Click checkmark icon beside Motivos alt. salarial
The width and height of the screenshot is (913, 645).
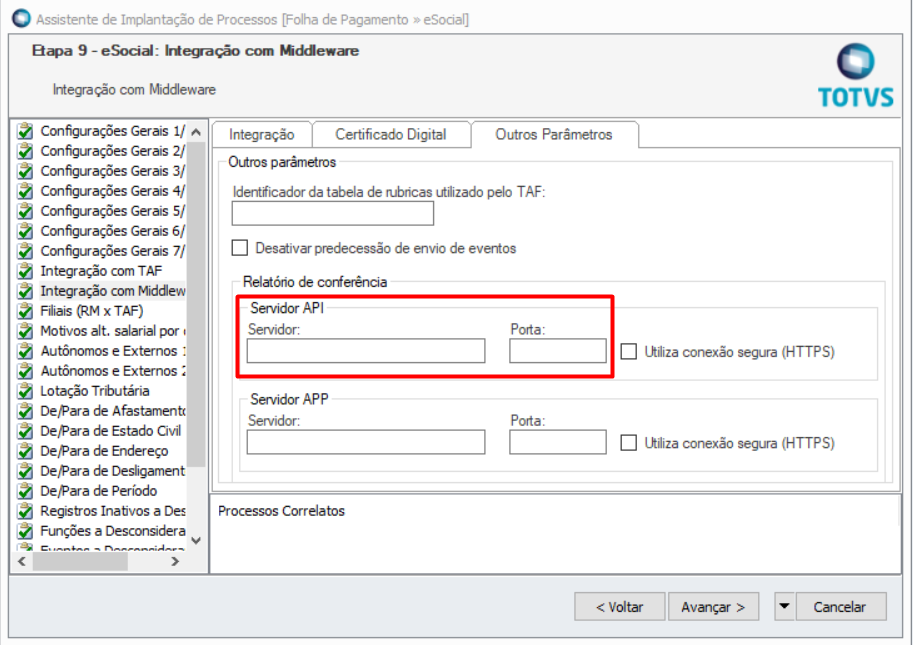[25, 331]
